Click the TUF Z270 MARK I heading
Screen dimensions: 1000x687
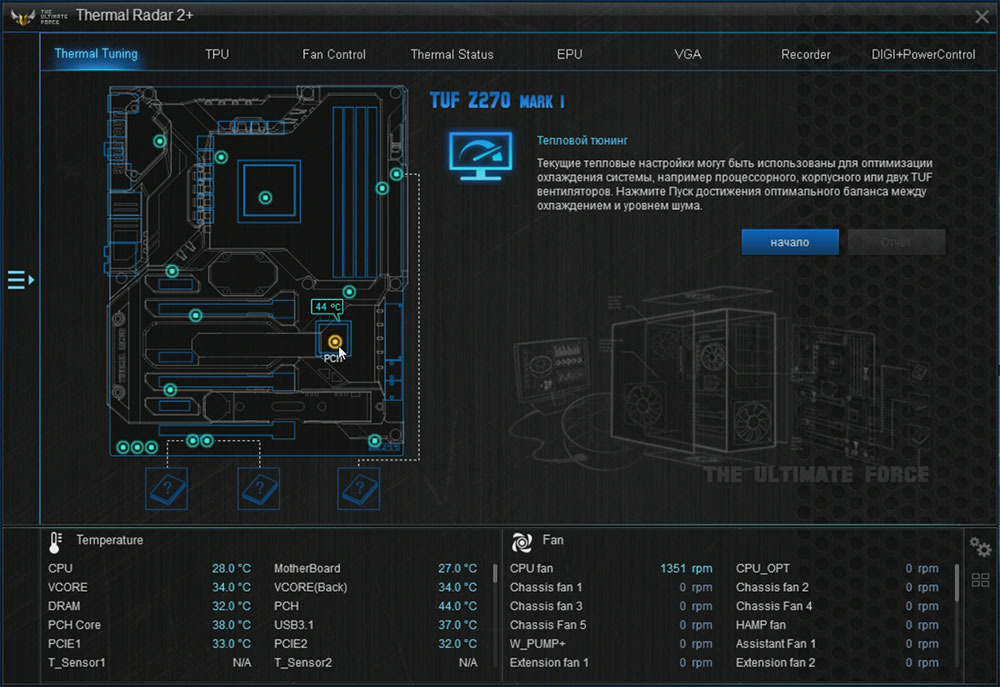[x=497, y=101]
